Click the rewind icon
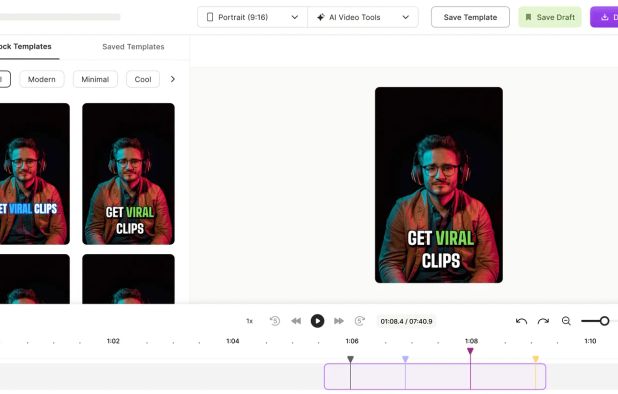The image size is (618, 394). [x=296, y=321]
